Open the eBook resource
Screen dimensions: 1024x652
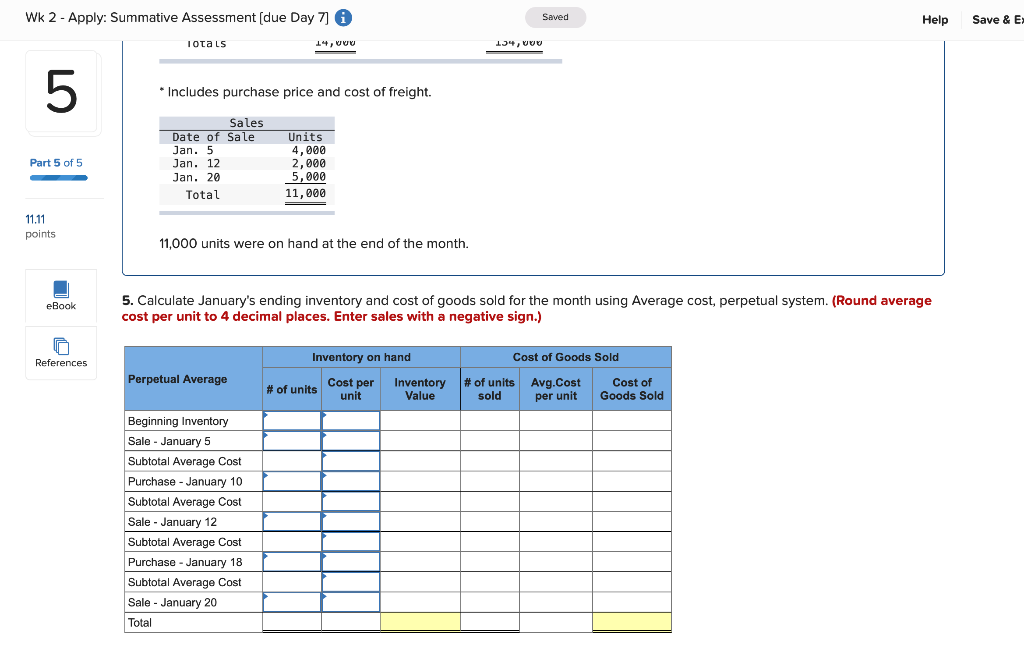(x=60, y=296)
